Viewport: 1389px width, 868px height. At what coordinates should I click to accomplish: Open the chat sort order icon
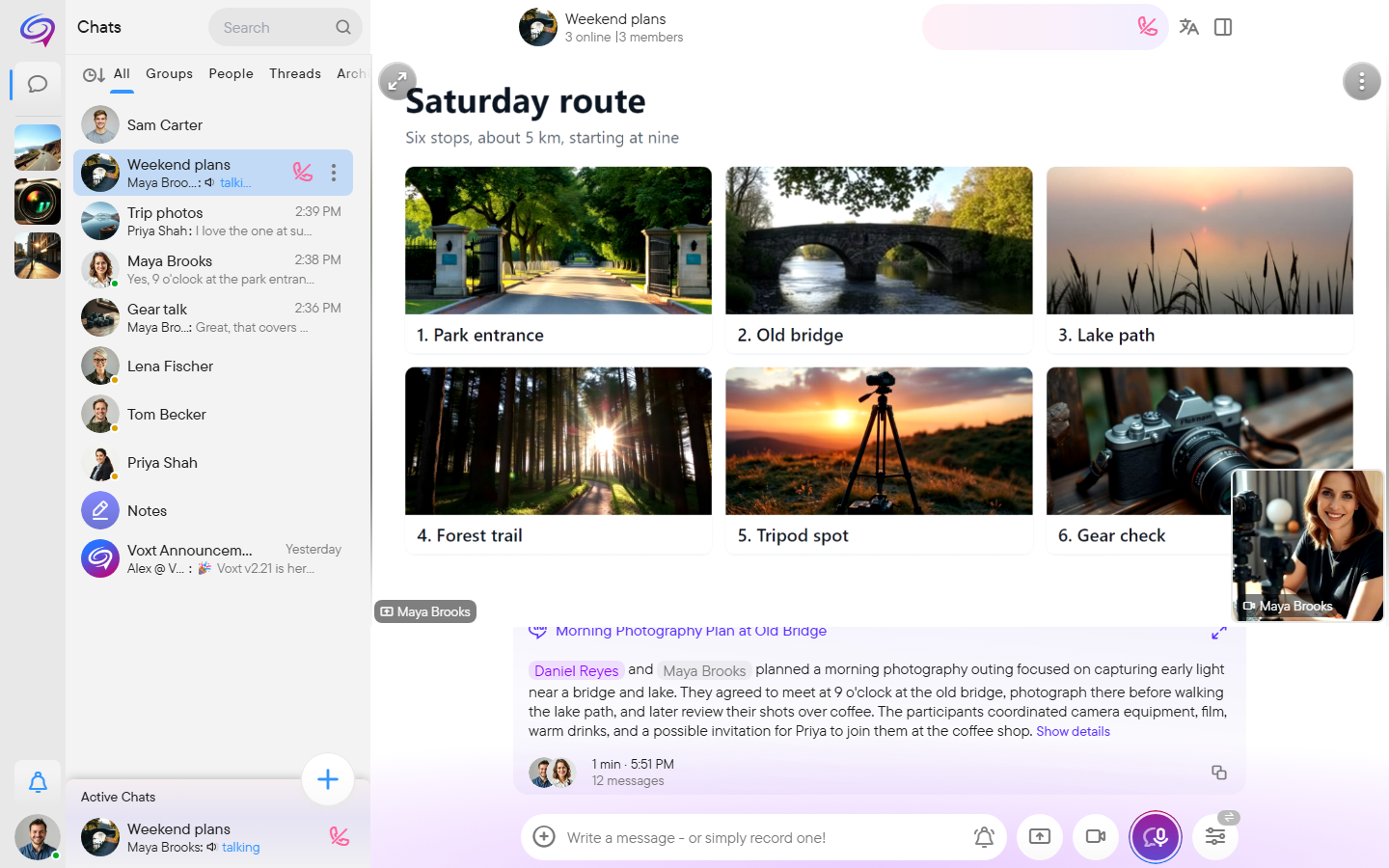(94, 74)
